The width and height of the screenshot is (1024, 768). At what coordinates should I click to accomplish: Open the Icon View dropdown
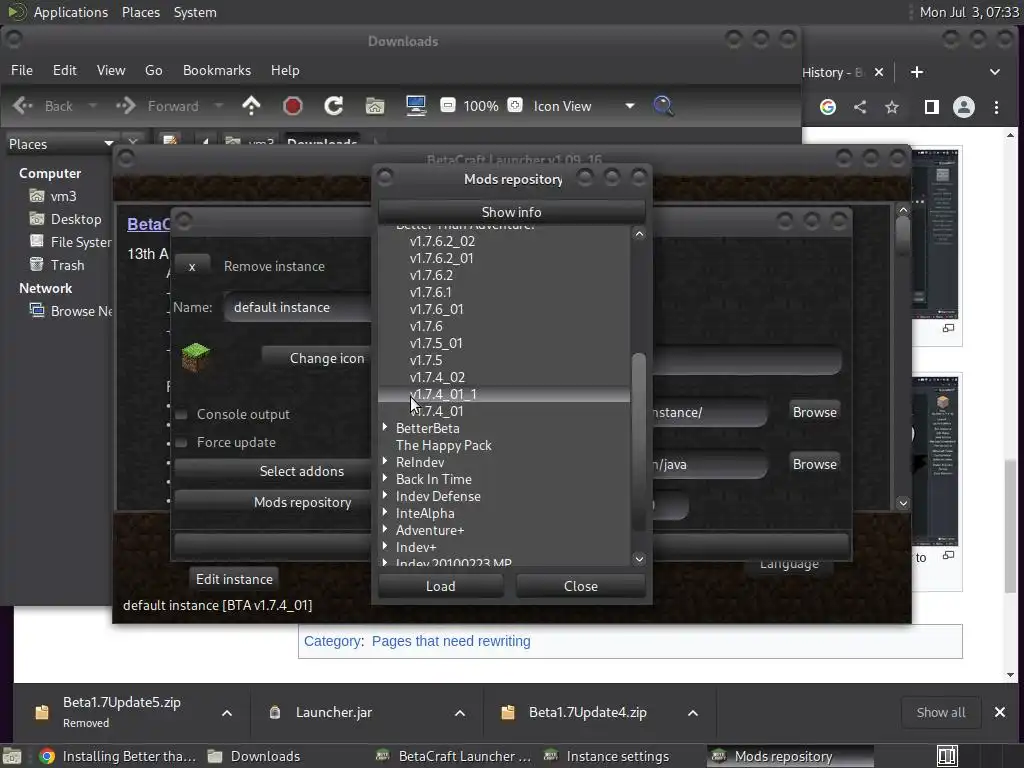[584, 106]
